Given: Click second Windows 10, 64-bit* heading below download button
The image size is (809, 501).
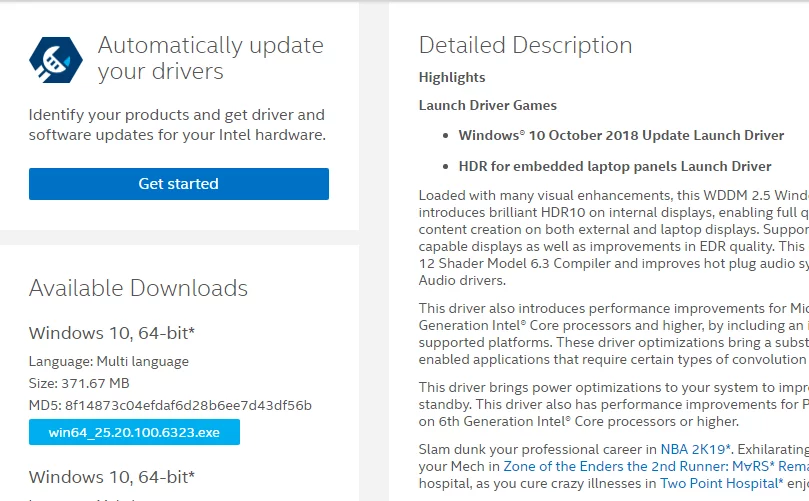Looking at the screenshot, I should click(112, 477).
